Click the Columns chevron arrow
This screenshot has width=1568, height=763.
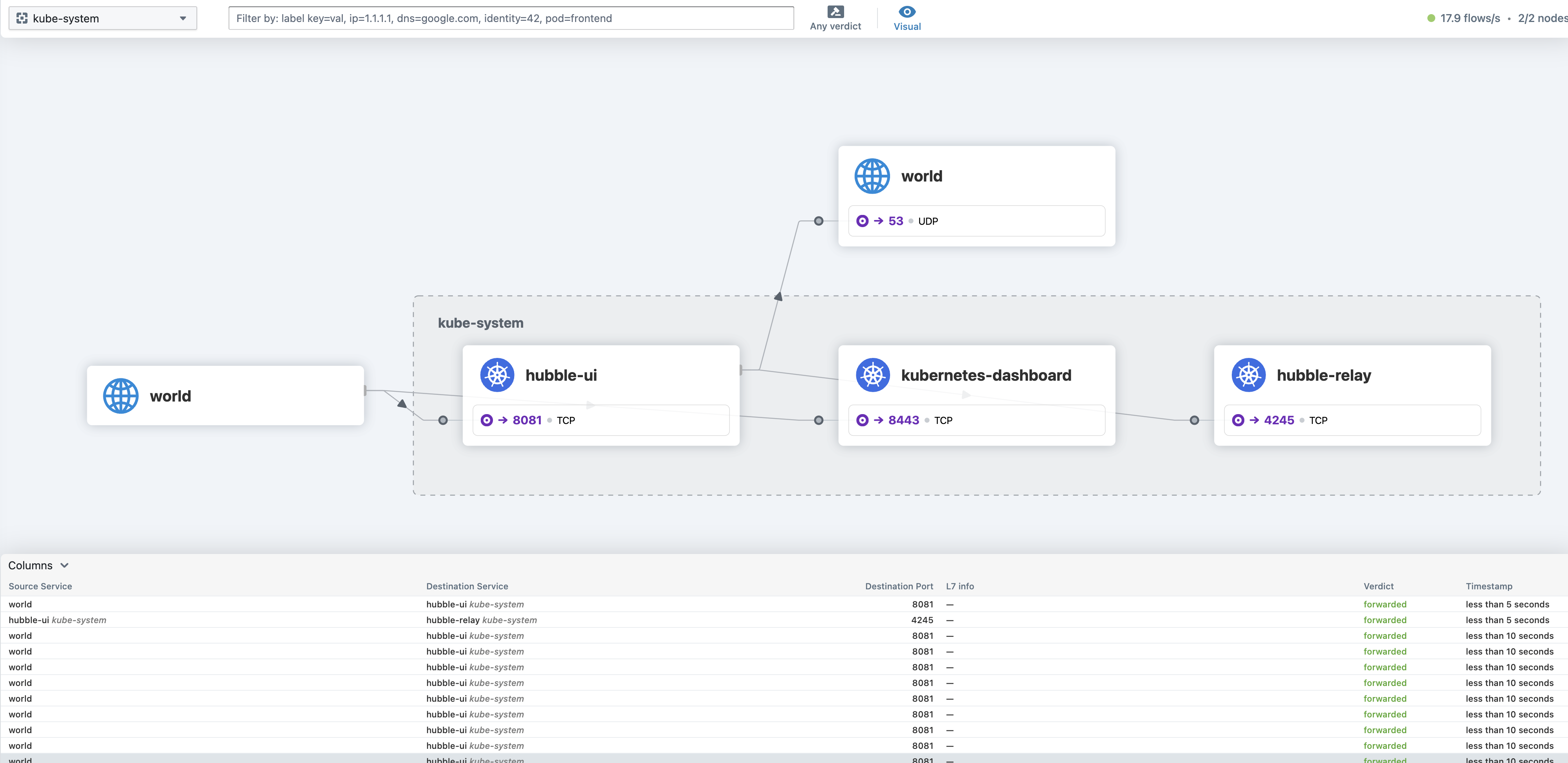tap(64, 565)
